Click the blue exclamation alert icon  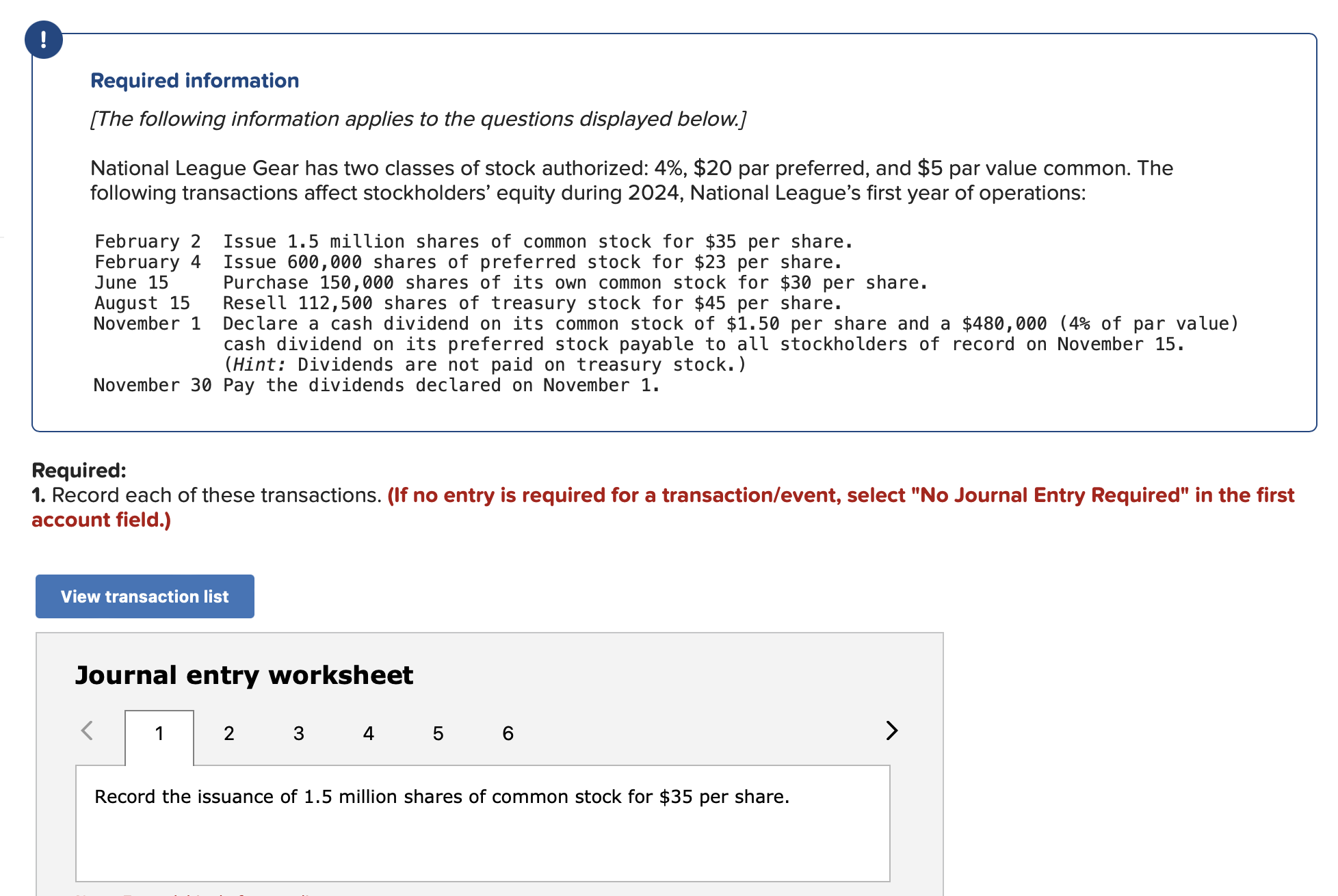point(43,40)
